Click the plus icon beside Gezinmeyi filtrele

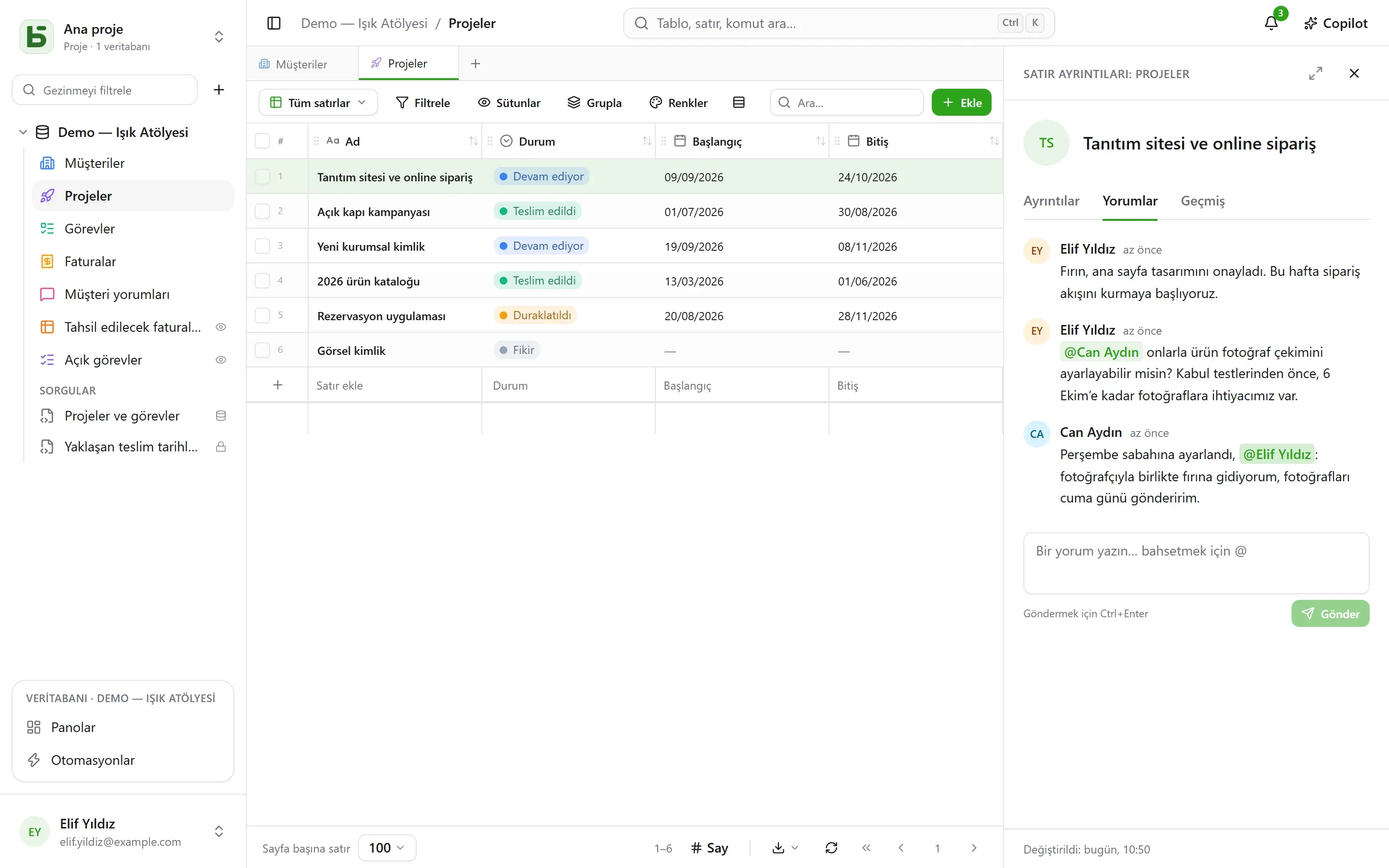tap(218, 90)
